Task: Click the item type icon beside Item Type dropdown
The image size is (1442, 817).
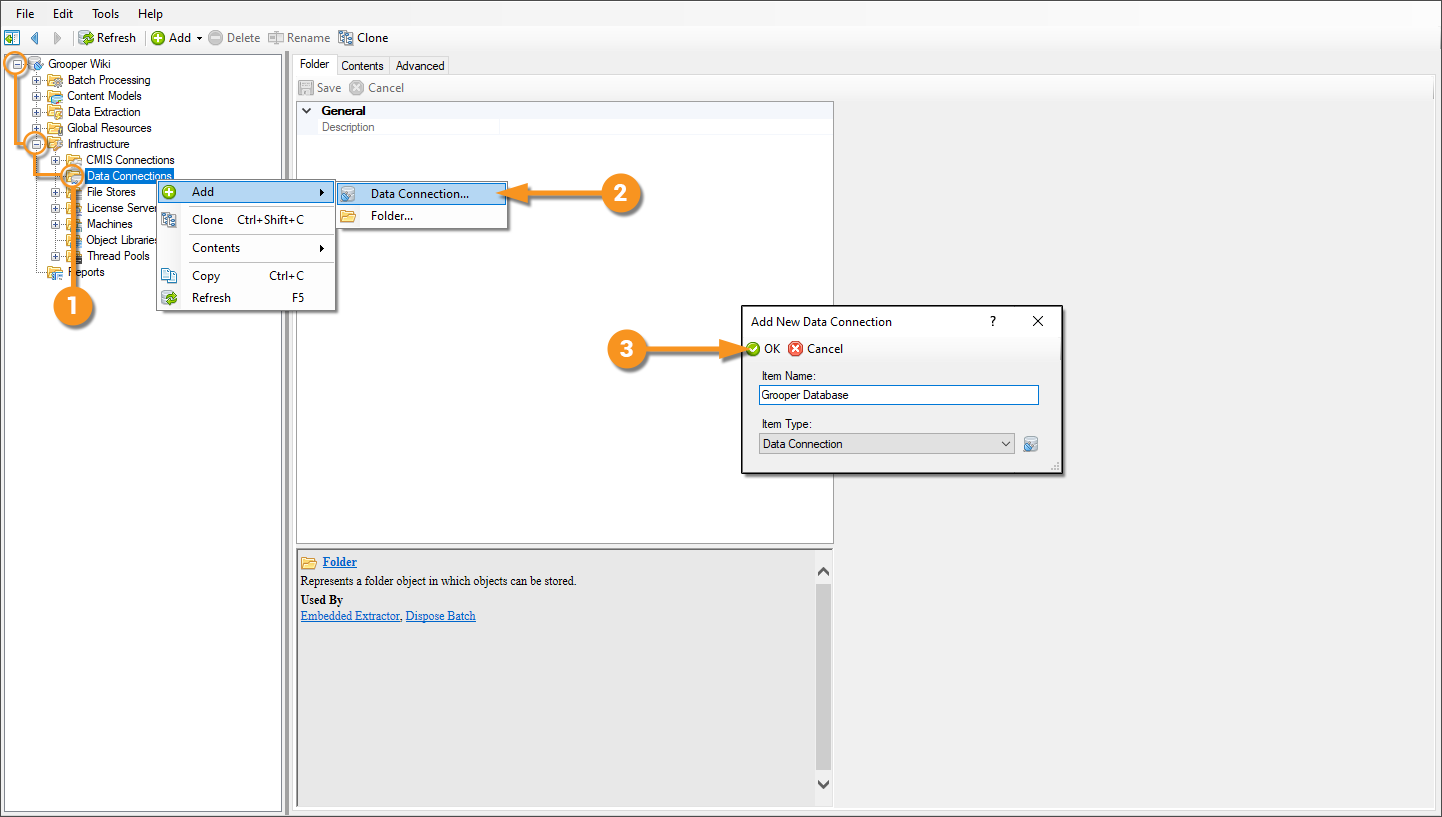Action: click(x=1031, y=444)
